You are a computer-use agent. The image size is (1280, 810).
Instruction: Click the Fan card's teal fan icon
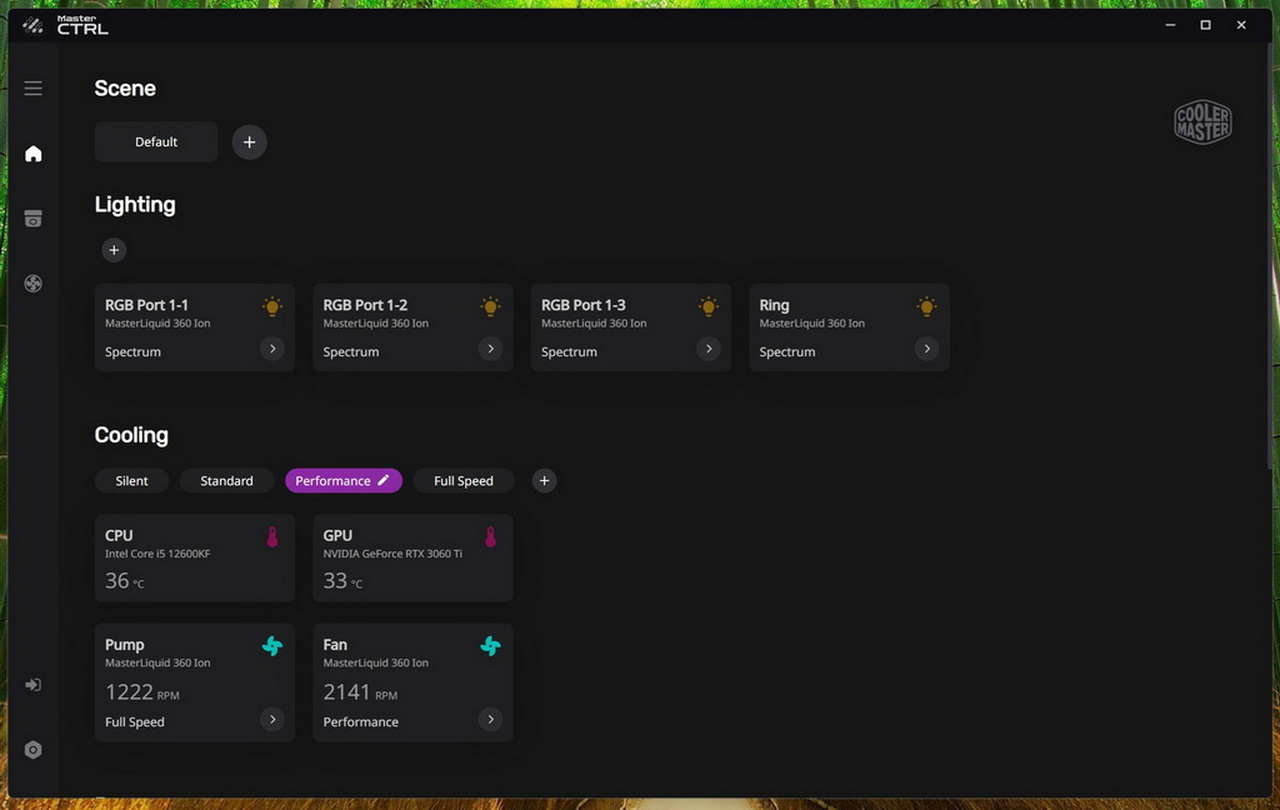490,646
